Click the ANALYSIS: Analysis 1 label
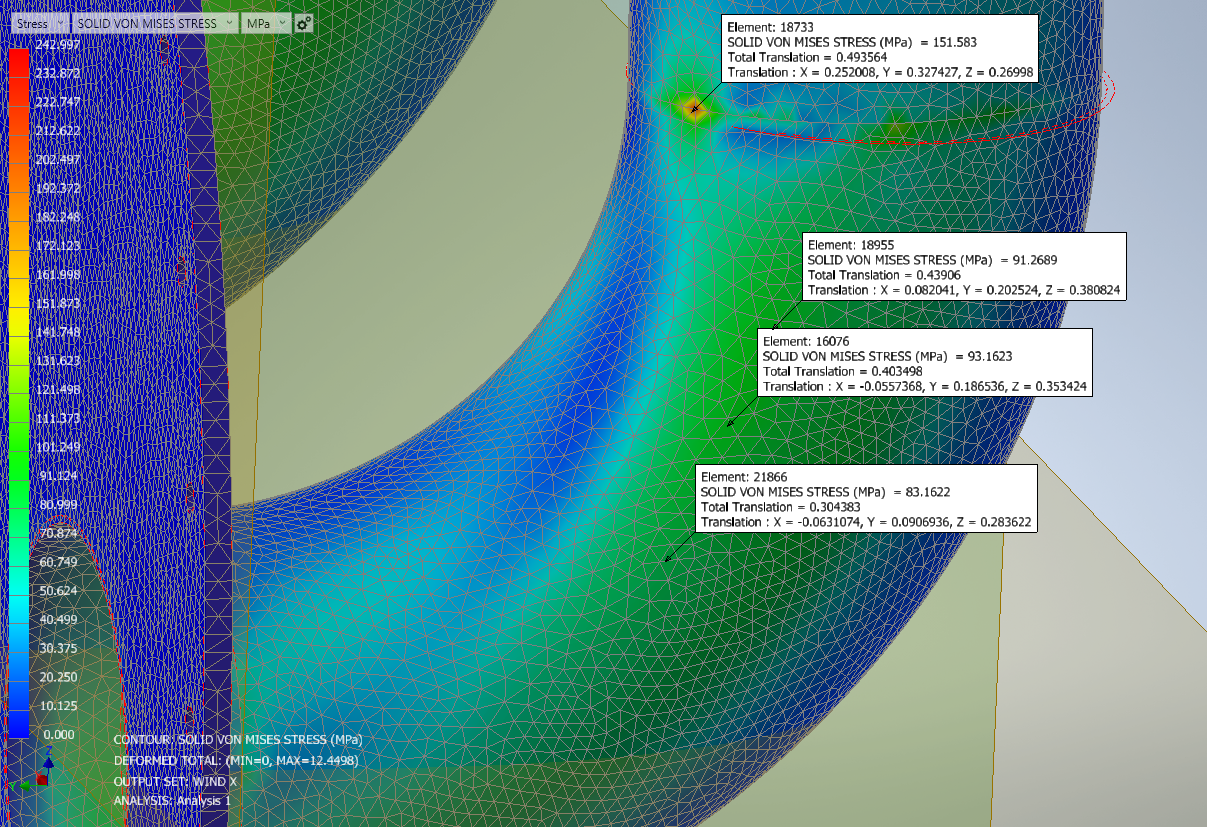The image size is (1207, 827). pos(172,801)
